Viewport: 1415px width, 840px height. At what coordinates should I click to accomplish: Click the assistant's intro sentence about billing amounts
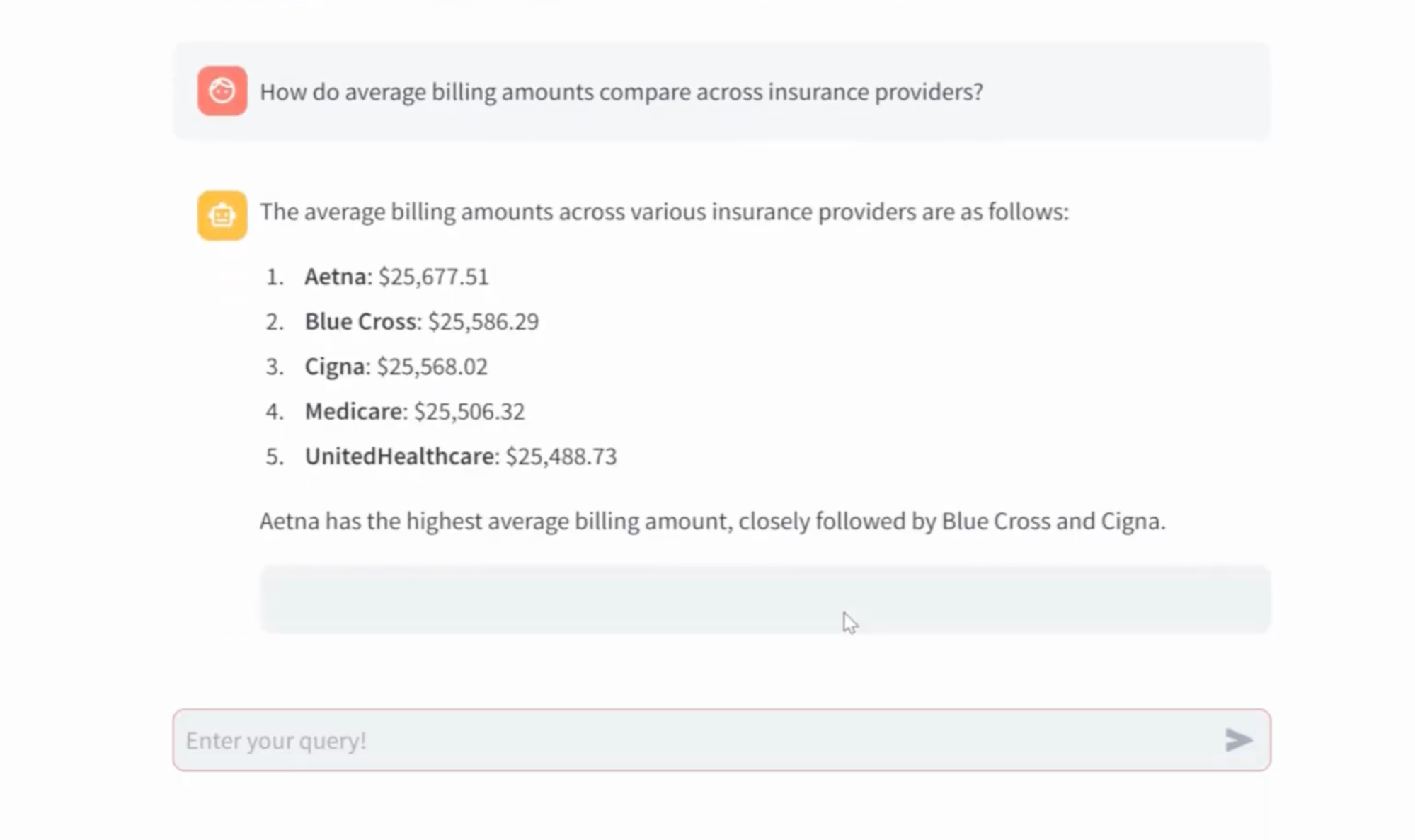click(x=664, y=212)
